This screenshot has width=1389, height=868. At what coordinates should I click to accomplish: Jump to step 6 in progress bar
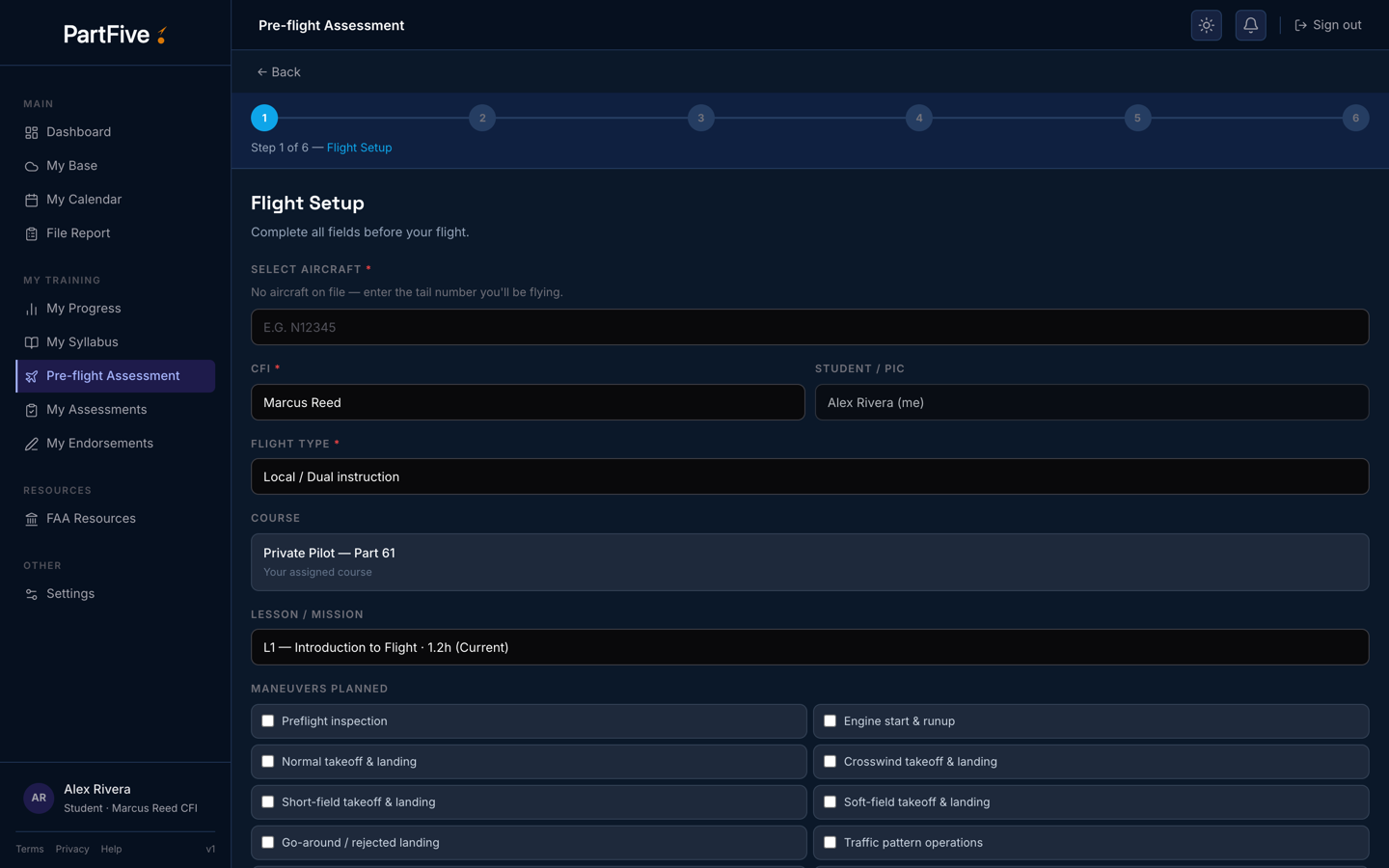point(1355,118)
